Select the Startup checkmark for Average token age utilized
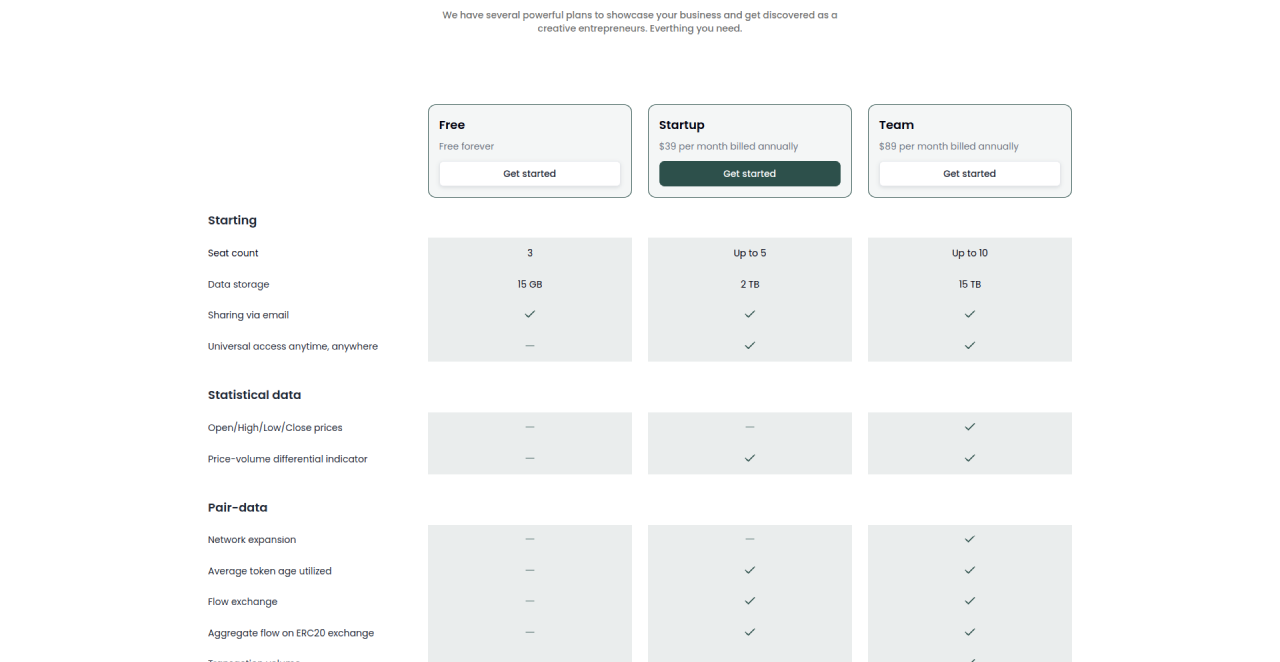Image resolution: width=1280 pixels, height=662 pixels. point(749,570)
